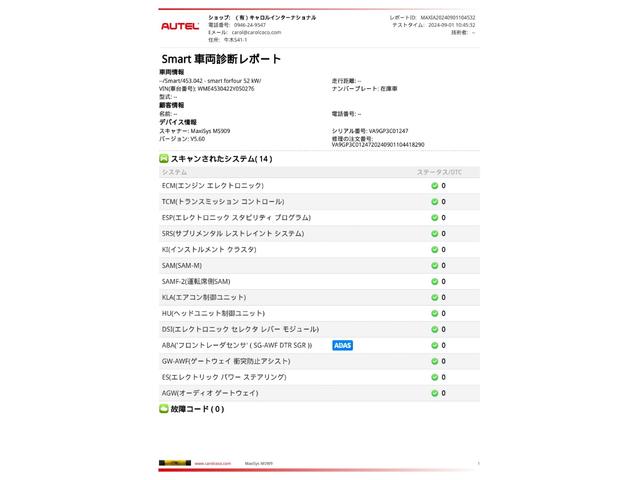
Task: Click the スキャンされたシステム(14) heading
Action: [221, 159]
